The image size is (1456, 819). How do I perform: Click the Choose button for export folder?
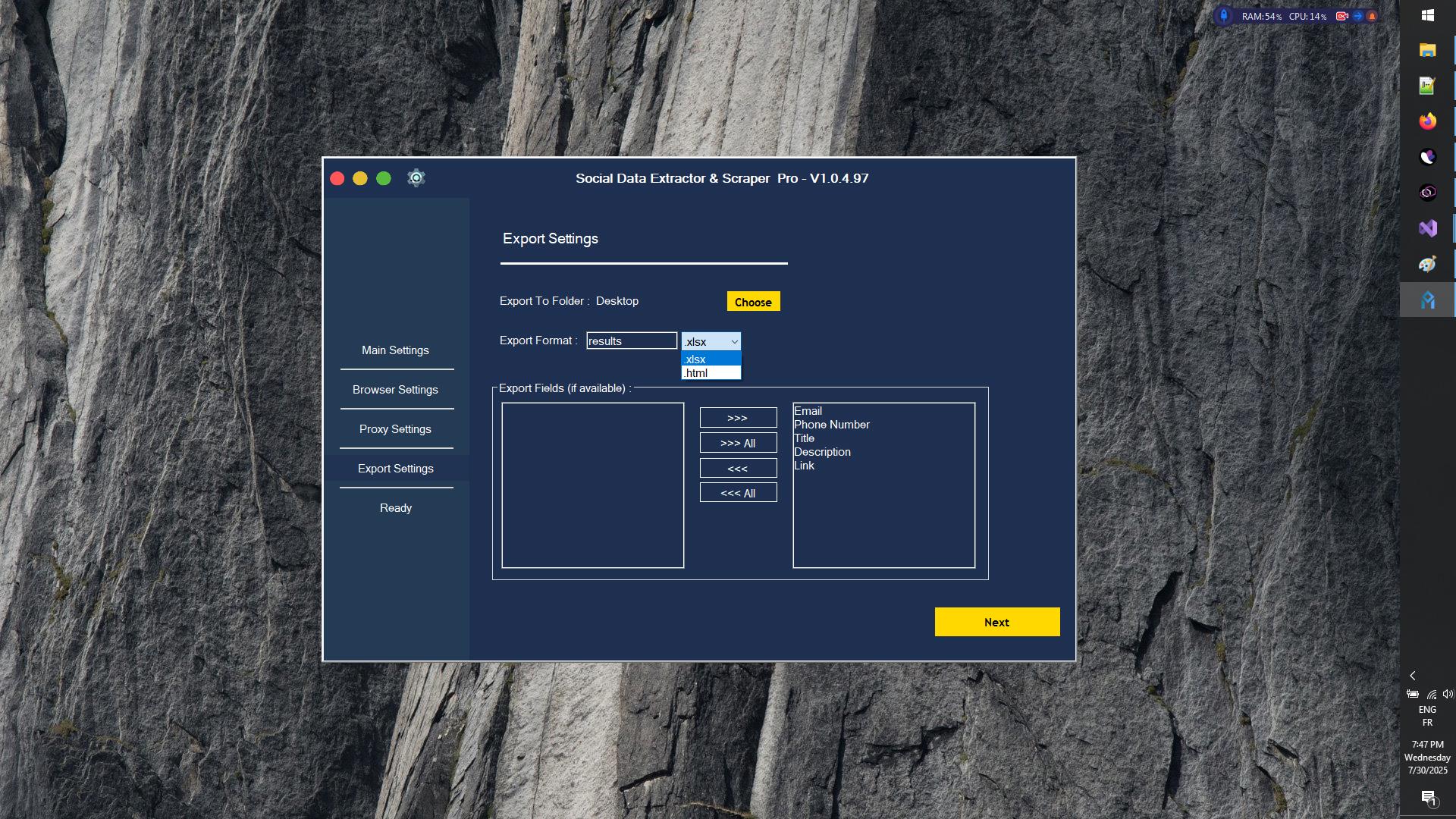tap(752, 301)
